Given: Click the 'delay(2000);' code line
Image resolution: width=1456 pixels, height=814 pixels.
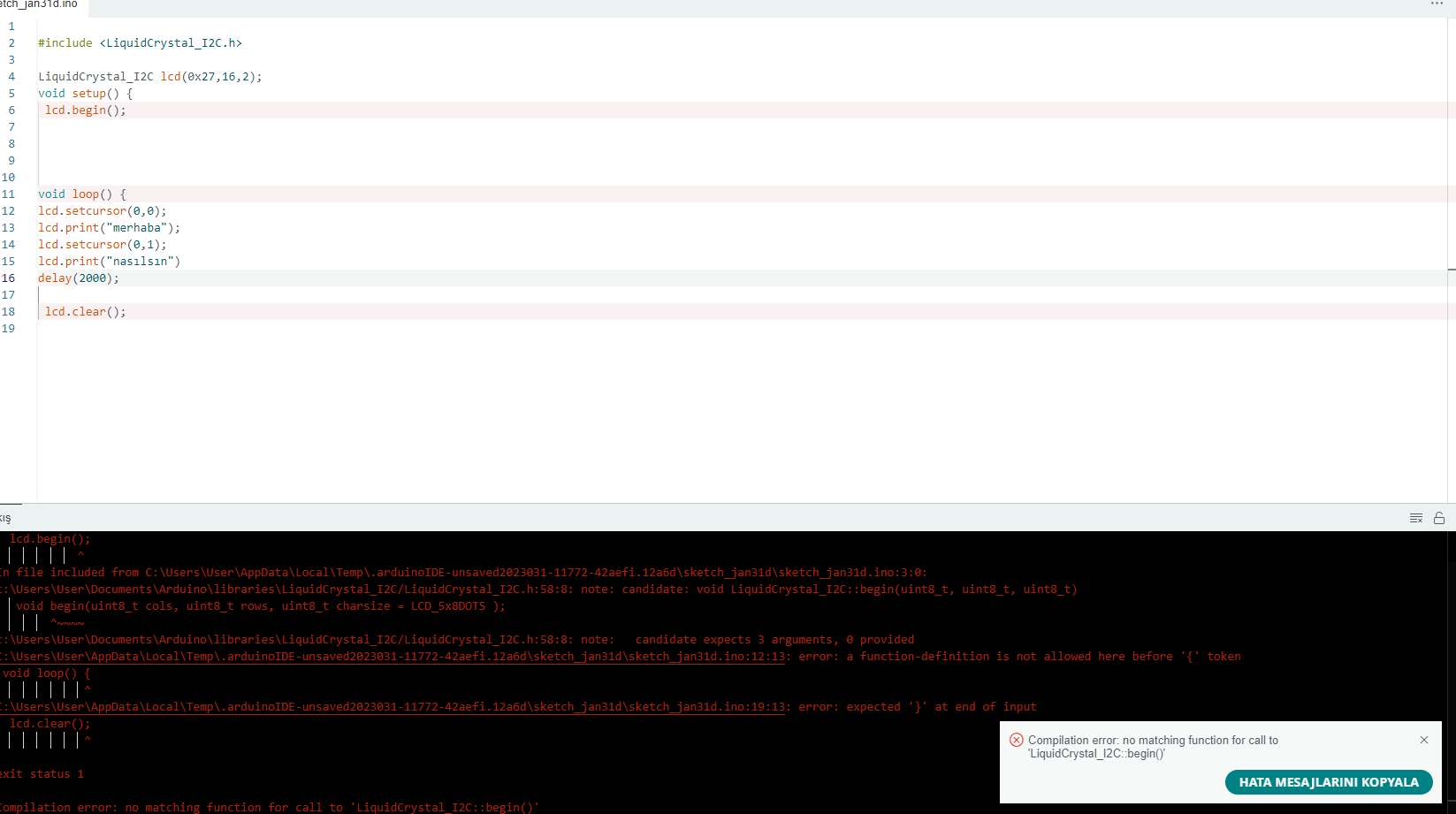Looking at the screenshot, I should tap(79, 278).
